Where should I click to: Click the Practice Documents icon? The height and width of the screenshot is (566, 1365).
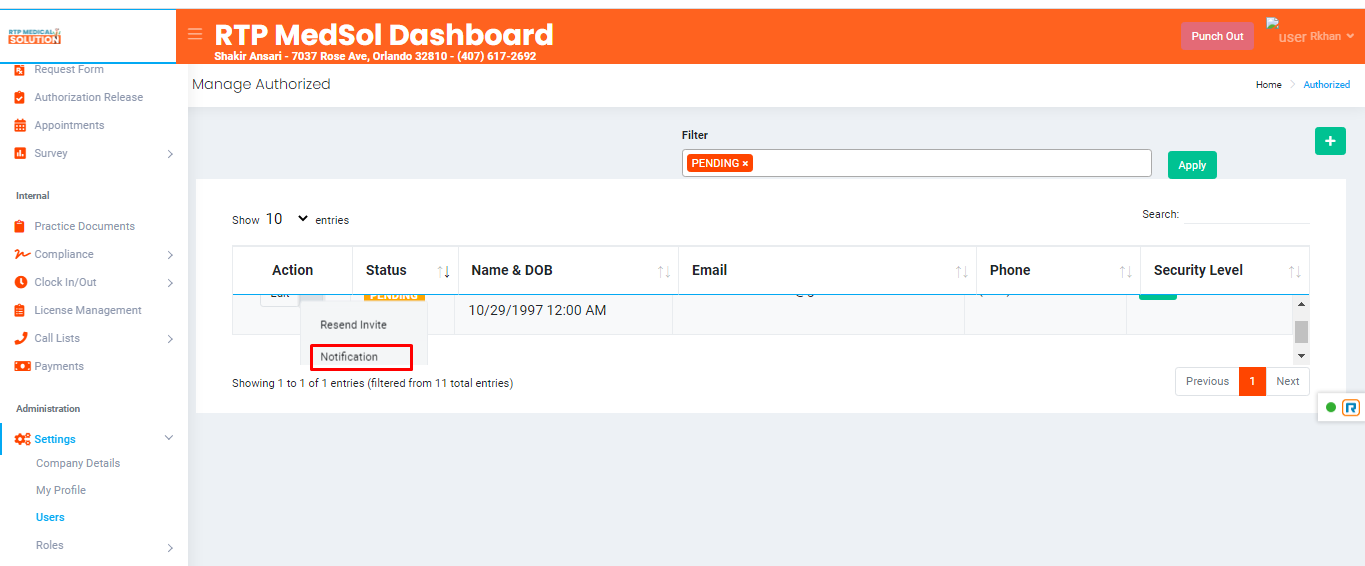click(20, 226)
